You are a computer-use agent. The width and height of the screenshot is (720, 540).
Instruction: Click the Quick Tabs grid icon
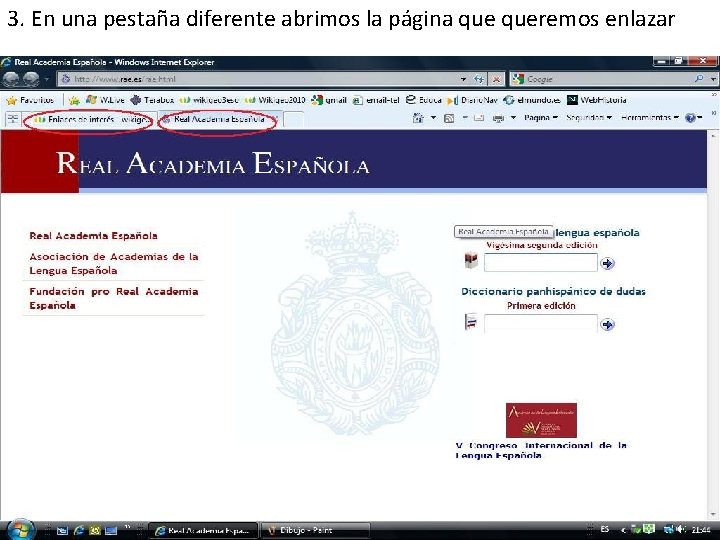coord(12,119)
